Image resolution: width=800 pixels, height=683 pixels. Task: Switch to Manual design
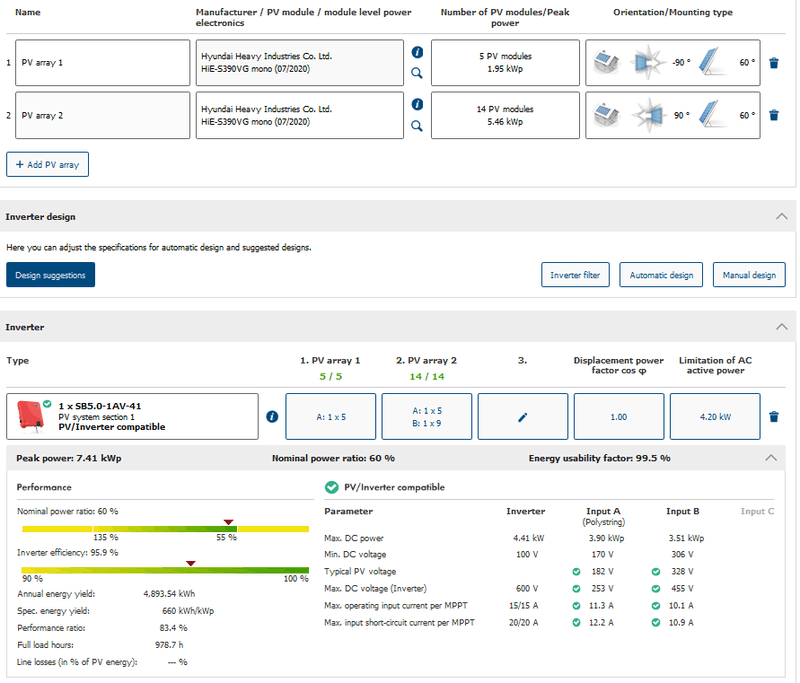pos(748,275)
